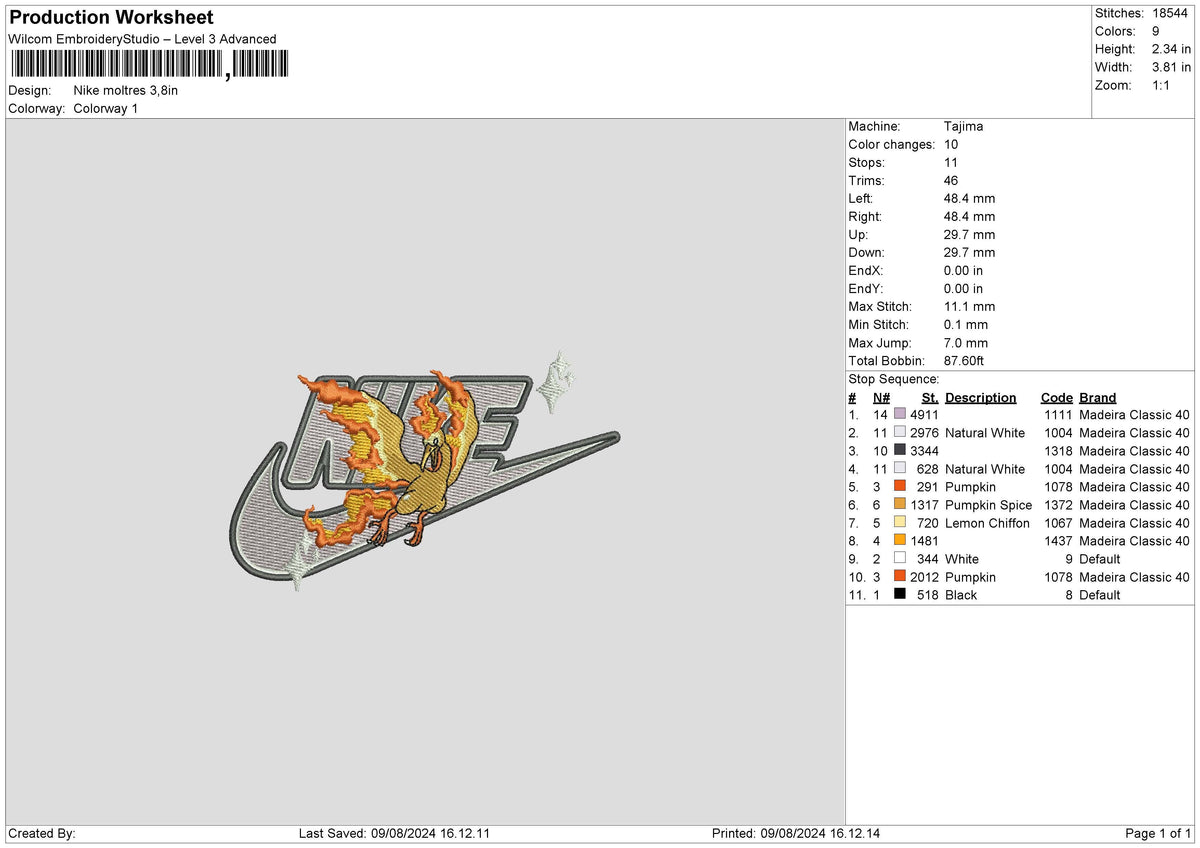Image resolution: width=1200 pixels, height=848 pixels.
Task: Pick the Pumpkin Spice swatch beside 1317
Action: (x=900, y=504)
